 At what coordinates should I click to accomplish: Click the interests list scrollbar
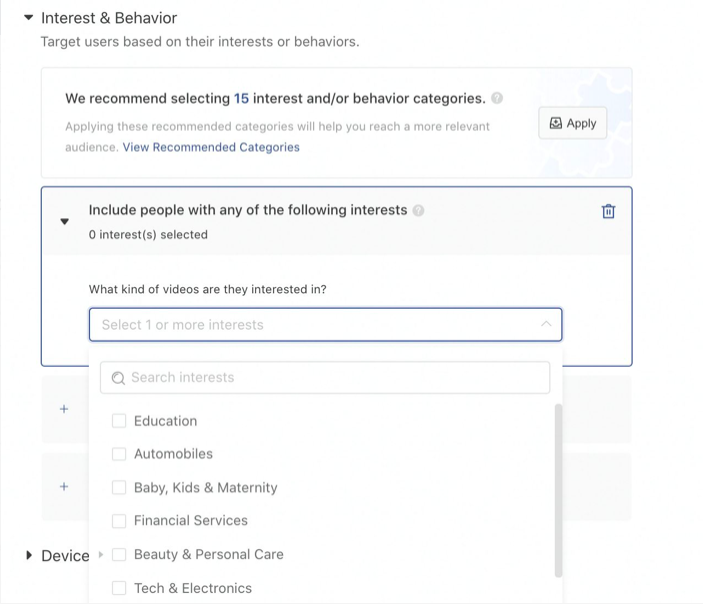coord(558,490)
